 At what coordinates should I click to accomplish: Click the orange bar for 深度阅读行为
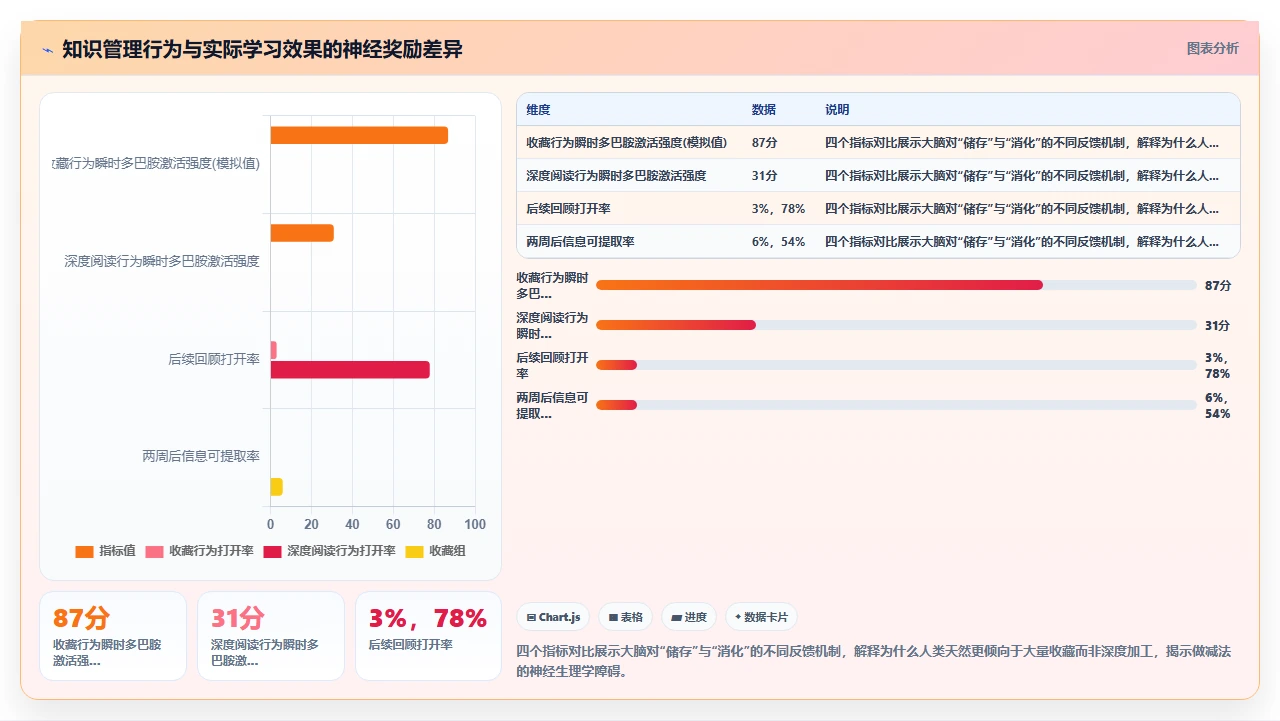[x=302, y=233]
